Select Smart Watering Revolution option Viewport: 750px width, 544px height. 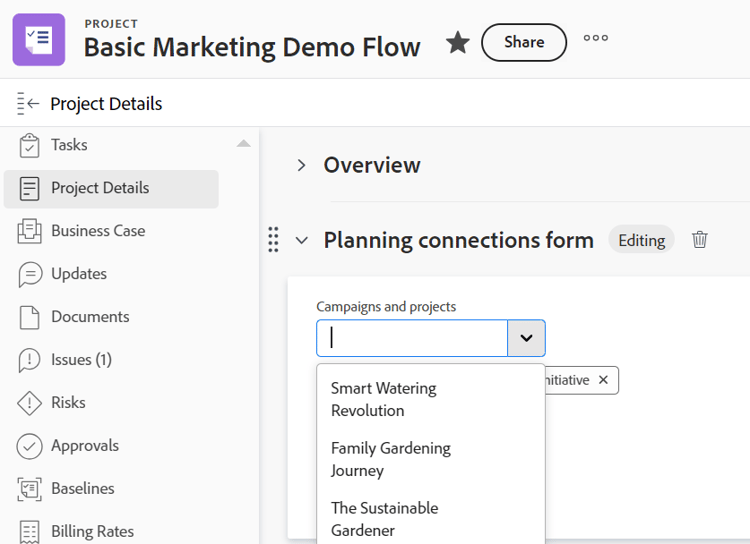pos(384,399)
